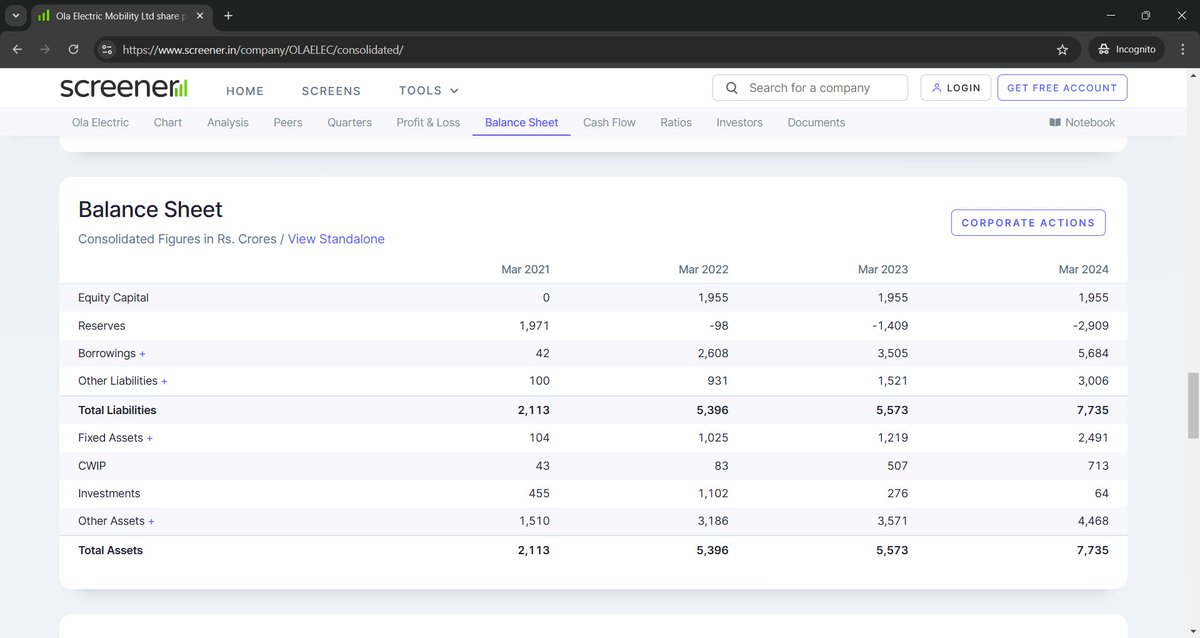Click the Get Free Account button
This screenshot has height=638, width=1200.
pyautogui.click(x=1062, y=88)
